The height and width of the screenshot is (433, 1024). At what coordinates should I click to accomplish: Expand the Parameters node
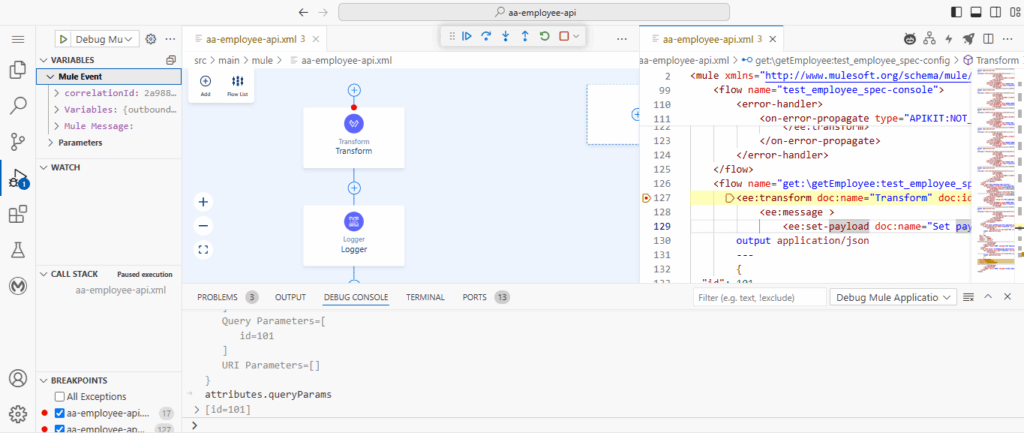50,142
